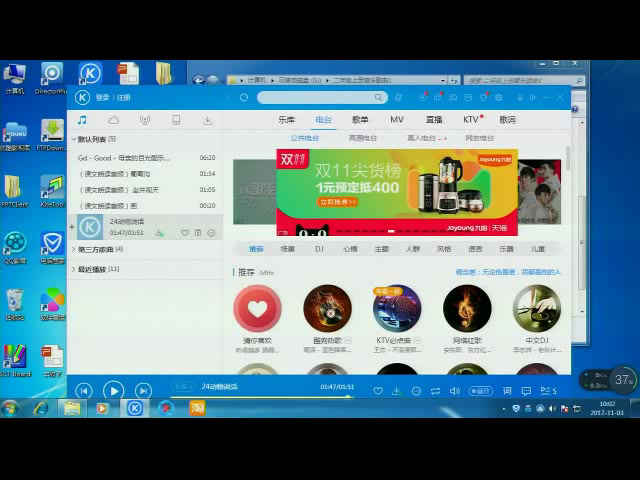Open the game controller icon in header

[453, 98]
